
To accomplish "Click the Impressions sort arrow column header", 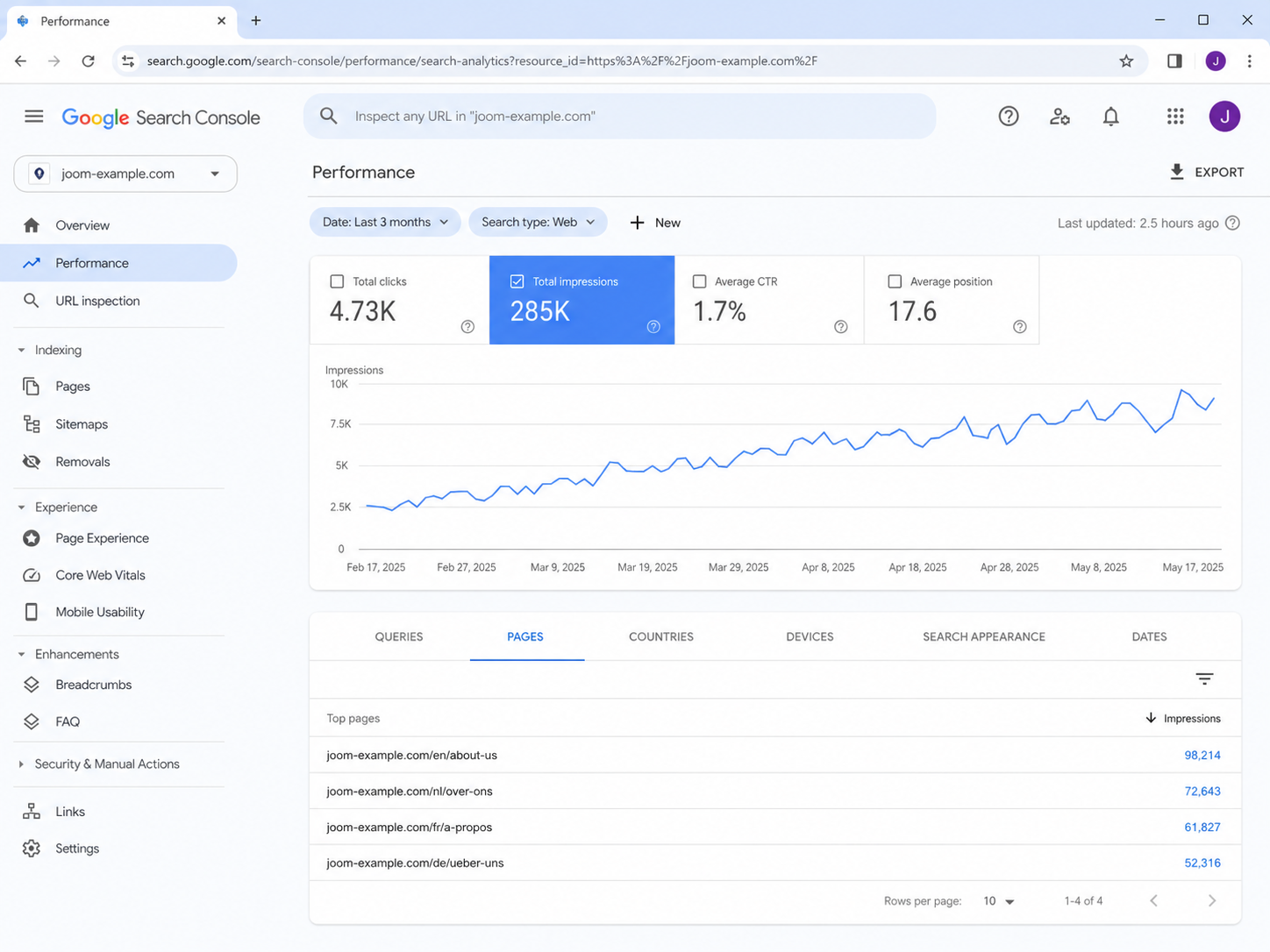I will point(1182,718).
